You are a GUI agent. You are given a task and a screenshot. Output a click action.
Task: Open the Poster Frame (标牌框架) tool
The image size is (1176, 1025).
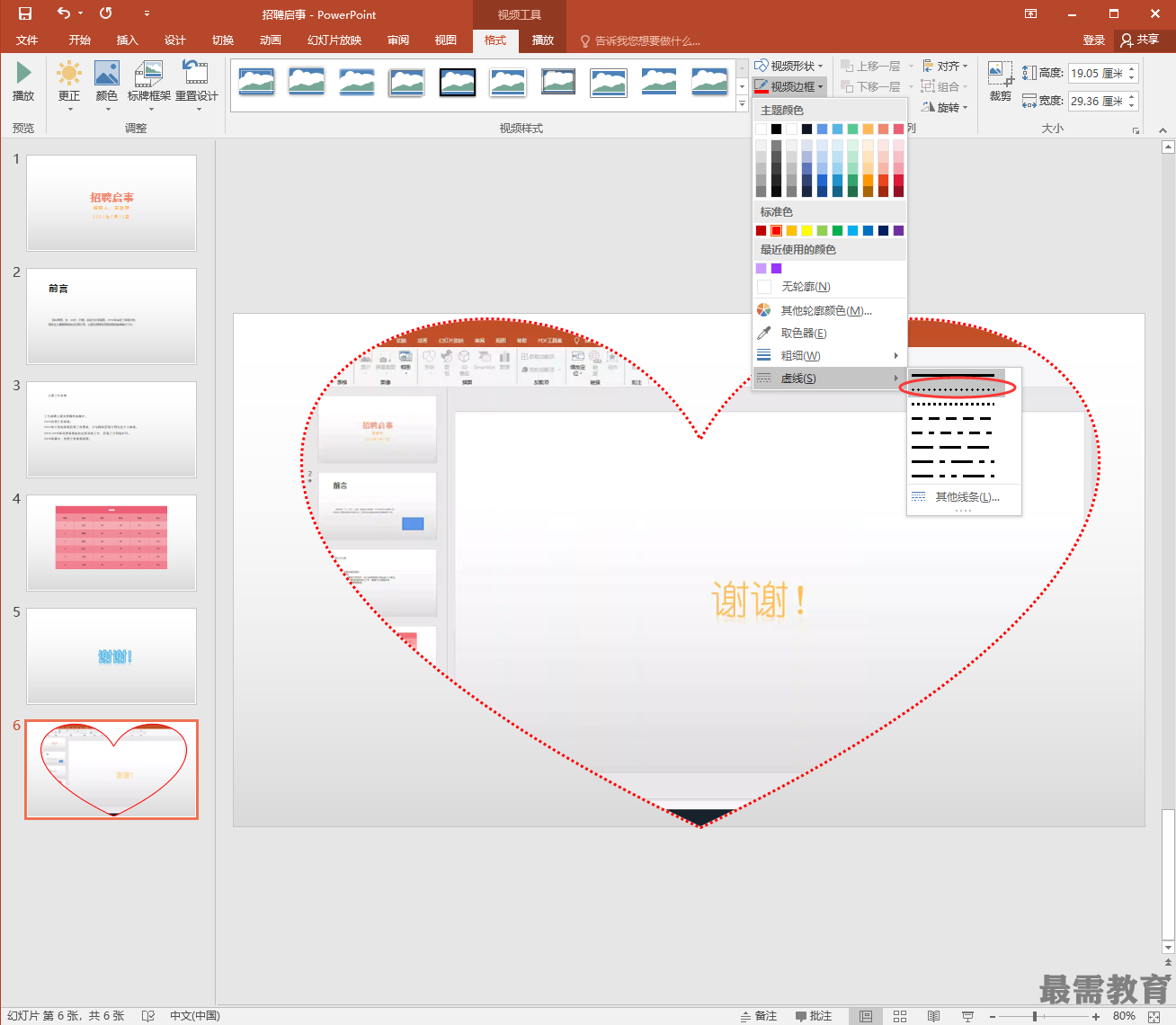pyautogui.click(x=149, y=85)
